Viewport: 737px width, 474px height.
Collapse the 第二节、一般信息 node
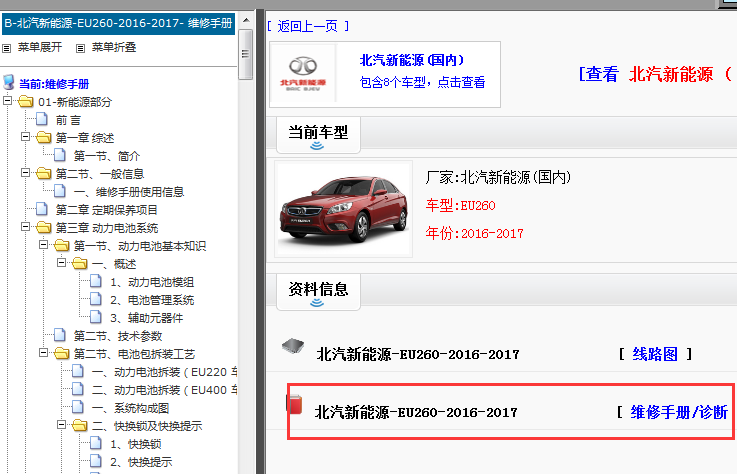coord(25,173)
